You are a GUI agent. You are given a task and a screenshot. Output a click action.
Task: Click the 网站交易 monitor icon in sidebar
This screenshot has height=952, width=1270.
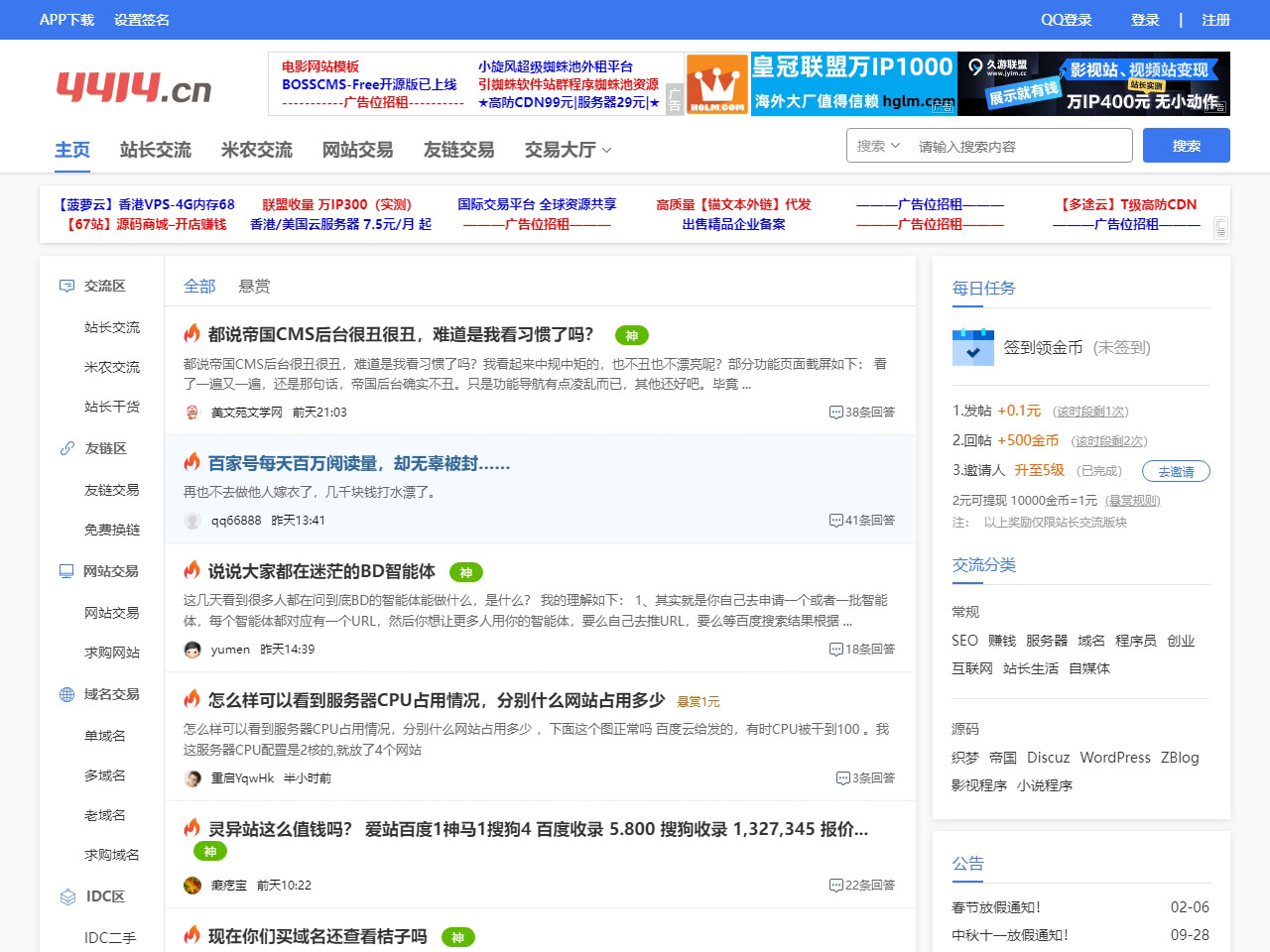[66, 571]
